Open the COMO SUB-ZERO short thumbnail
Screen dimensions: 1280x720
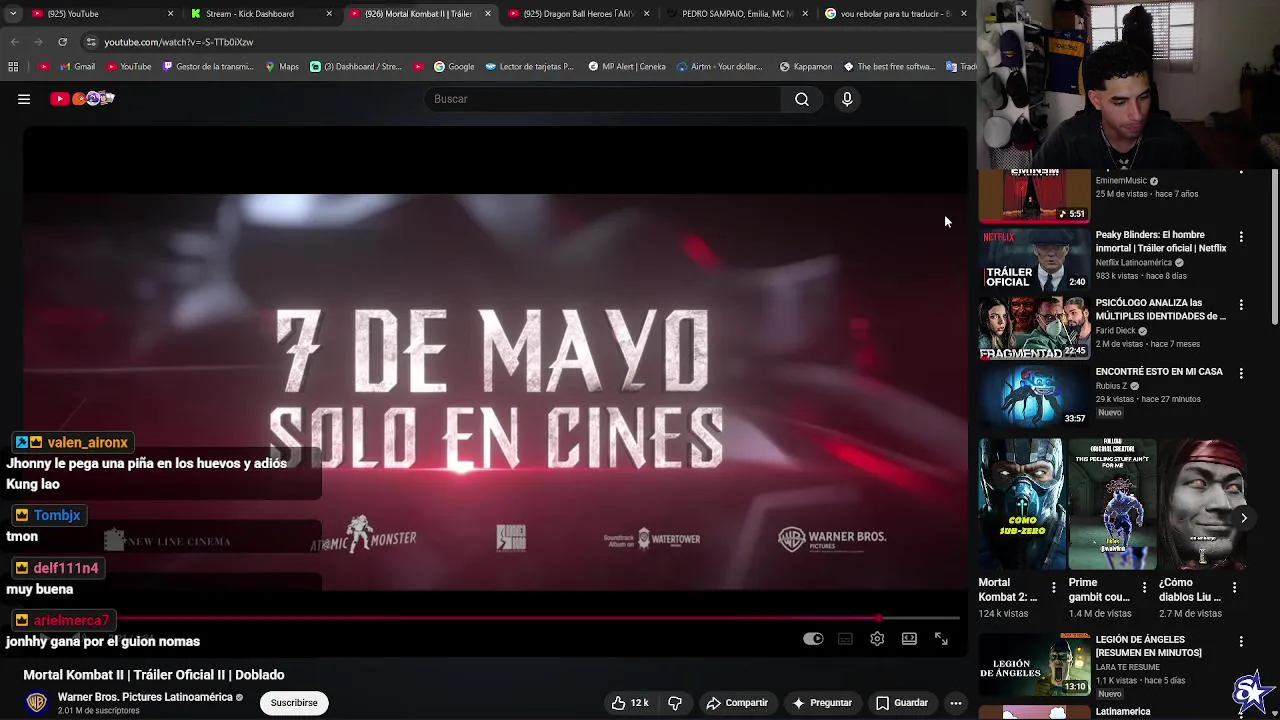[x=1020, y=504]
